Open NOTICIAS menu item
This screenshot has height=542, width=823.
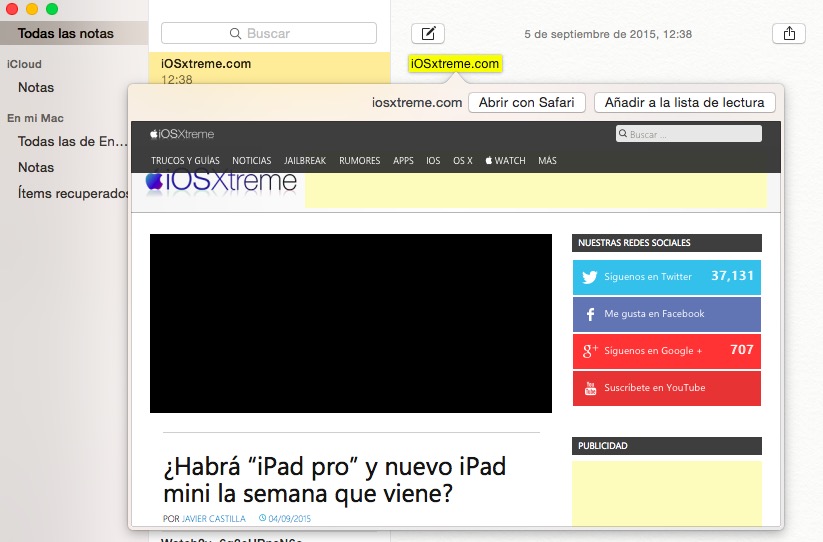tap(251, 161)
